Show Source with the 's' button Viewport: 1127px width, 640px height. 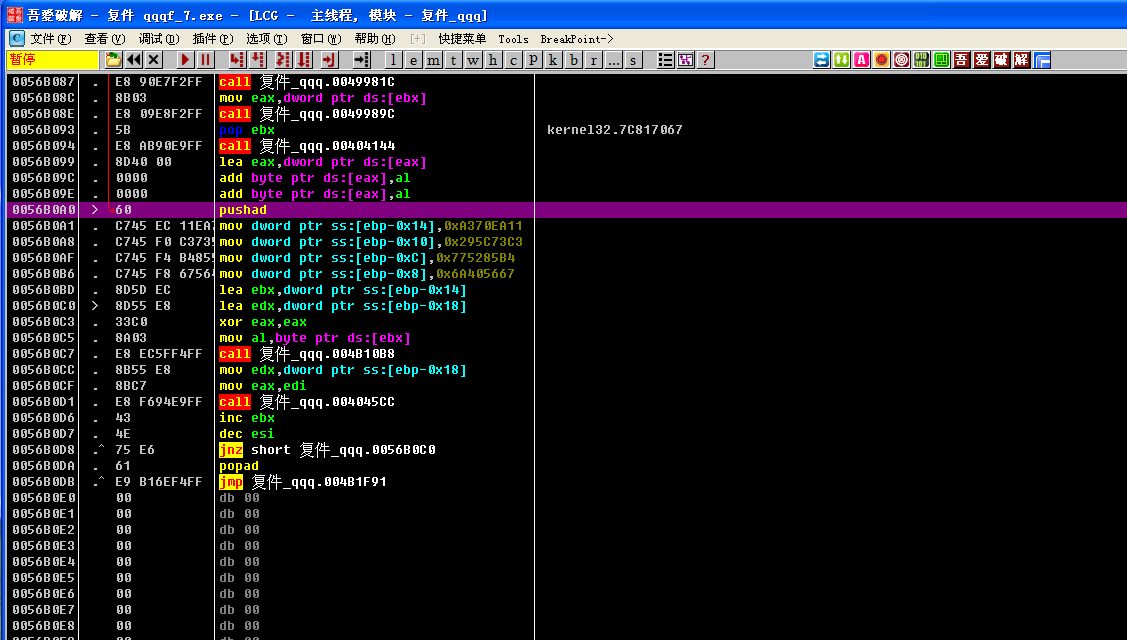coord(633,60)
